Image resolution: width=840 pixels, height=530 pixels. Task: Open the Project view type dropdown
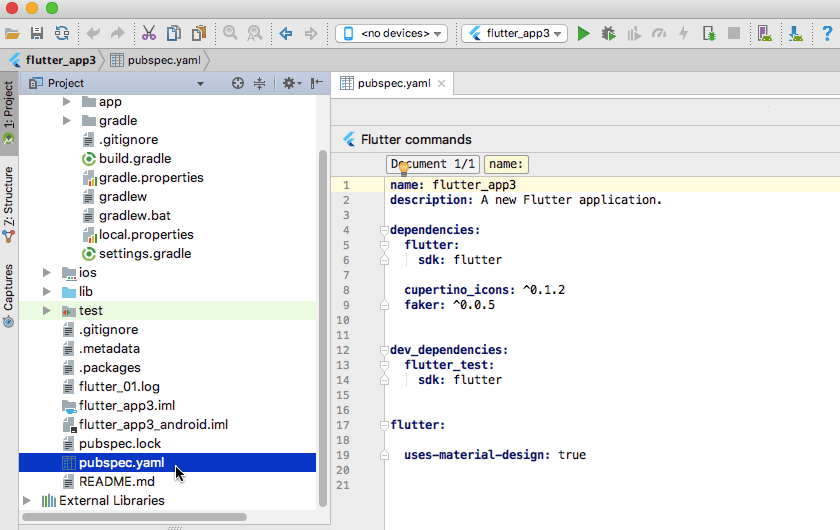coord(200,84)
